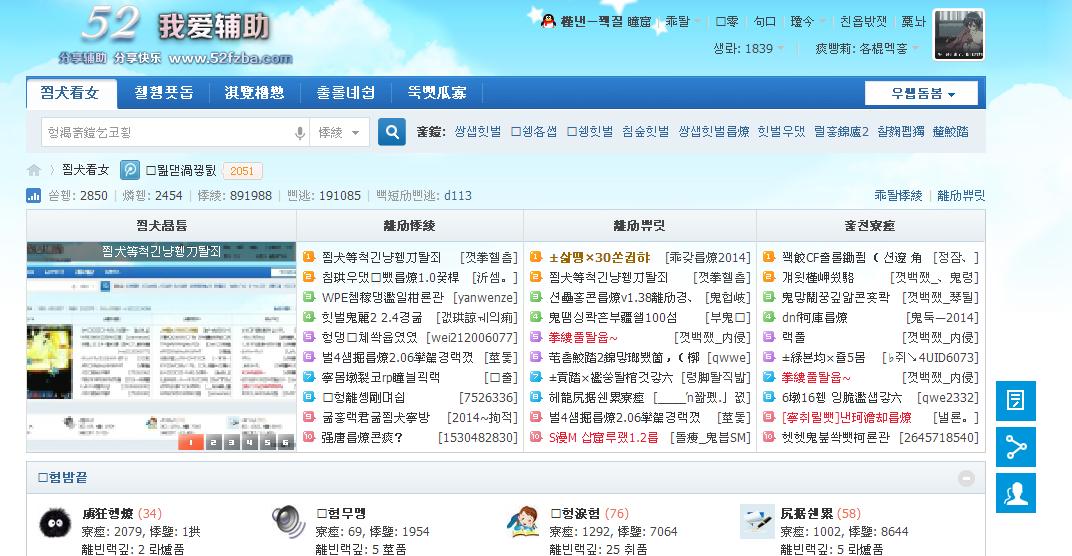Open the speaker icon forum section

tap(288, 522)
